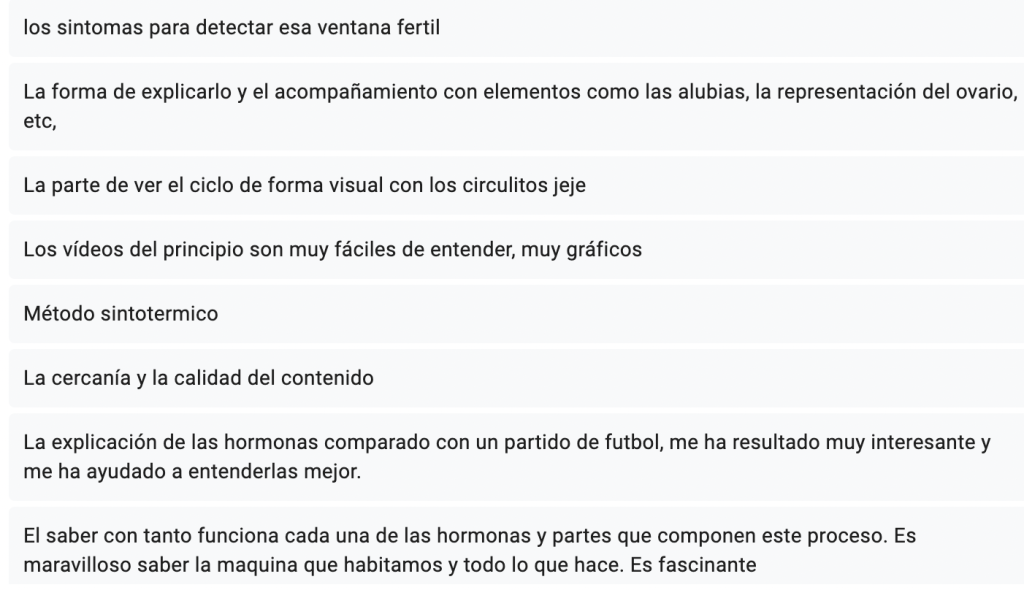Click the word 'jeje' in the circulitos response

tap(566, 187)
